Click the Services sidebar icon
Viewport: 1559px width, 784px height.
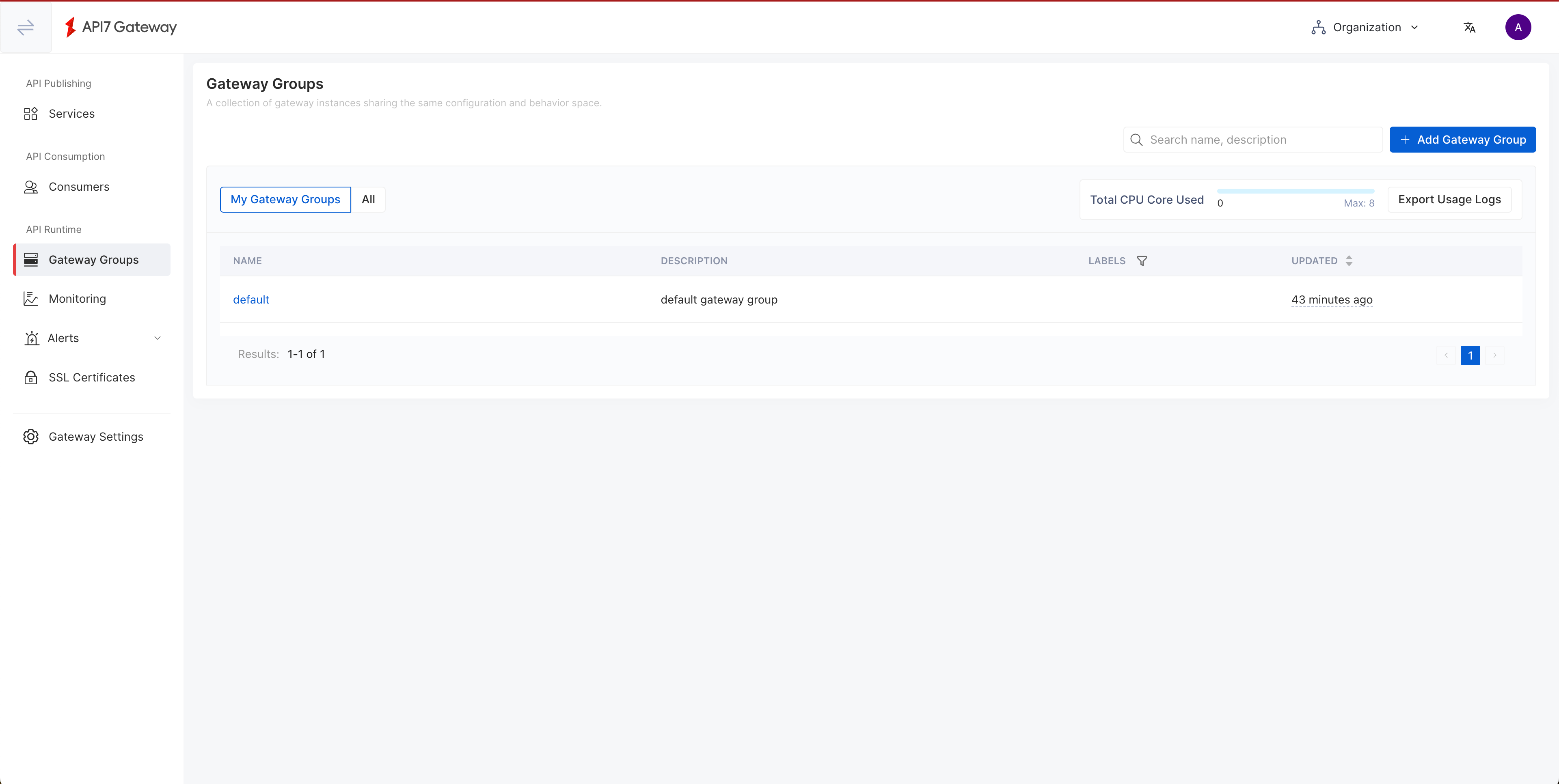click(31, 113)
